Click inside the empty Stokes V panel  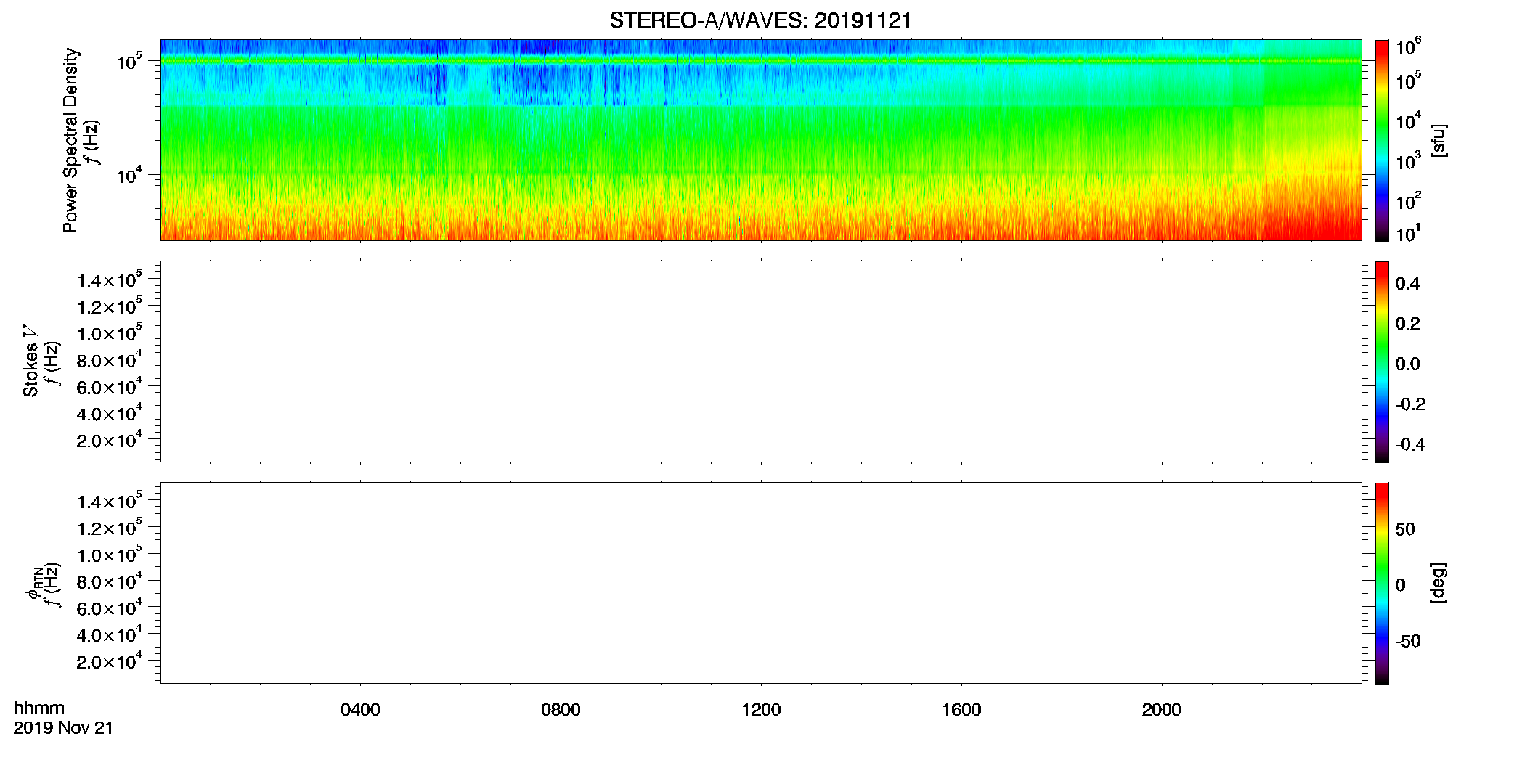pyautogui.click(x=761, y=362)
